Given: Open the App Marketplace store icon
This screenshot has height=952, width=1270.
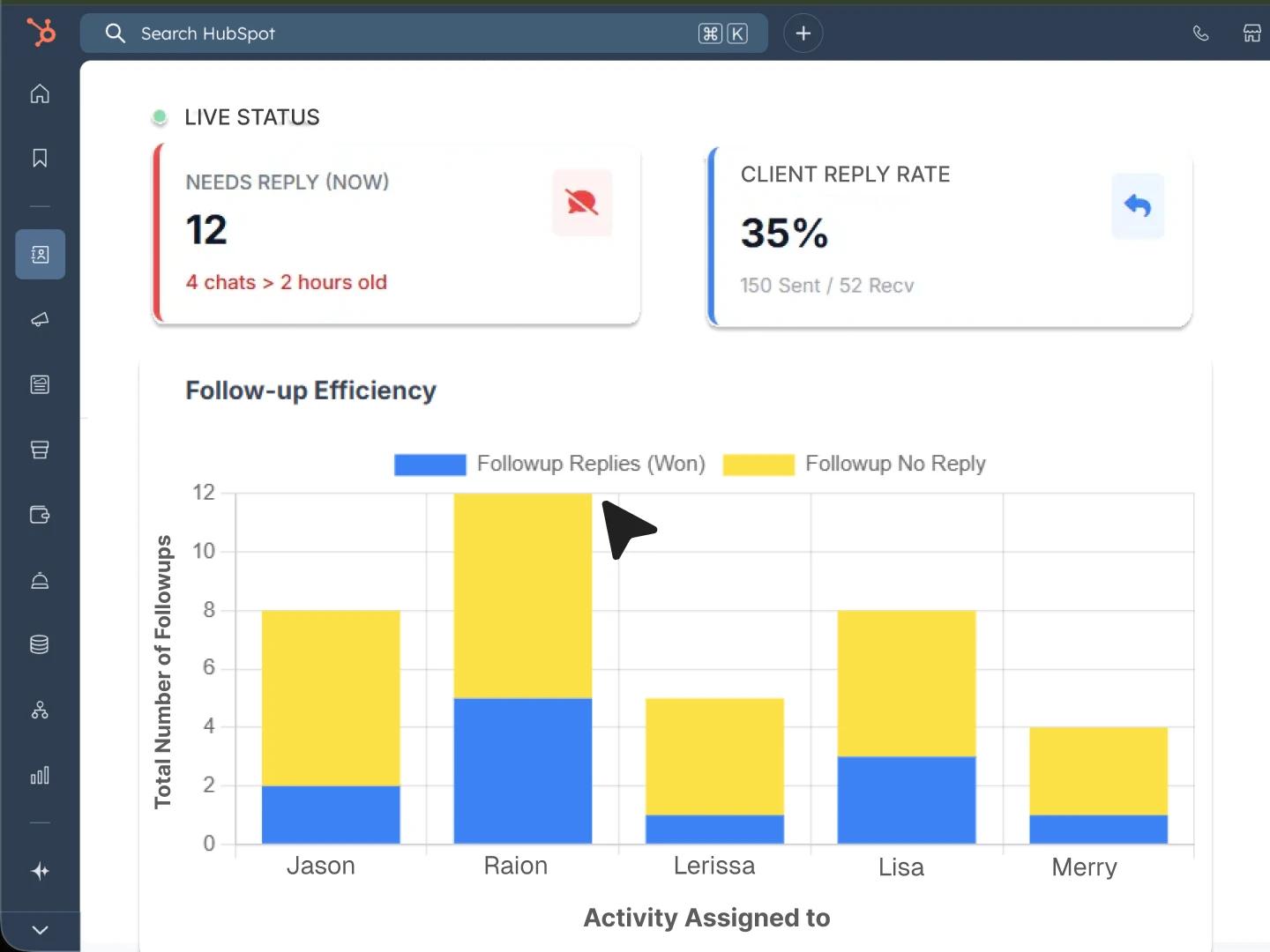Looking at the screenshot, I should click(1253, 33).
